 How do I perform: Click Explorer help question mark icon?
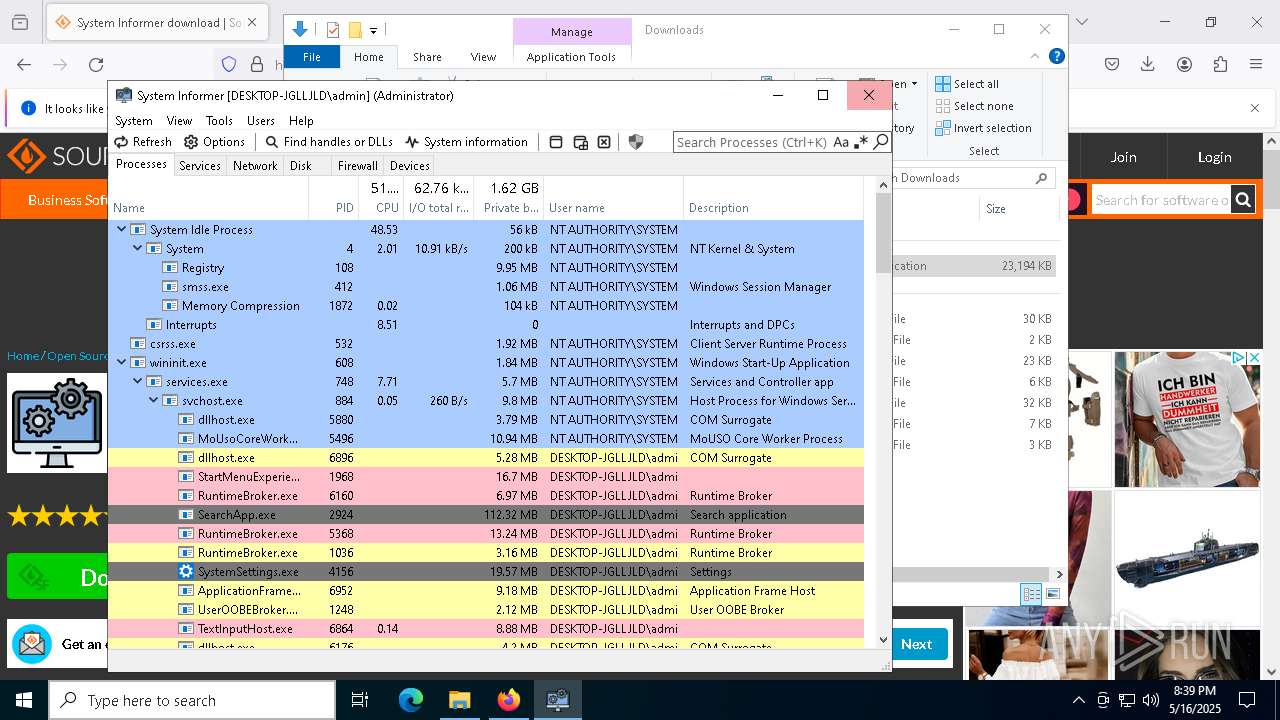click(1056, 56)
